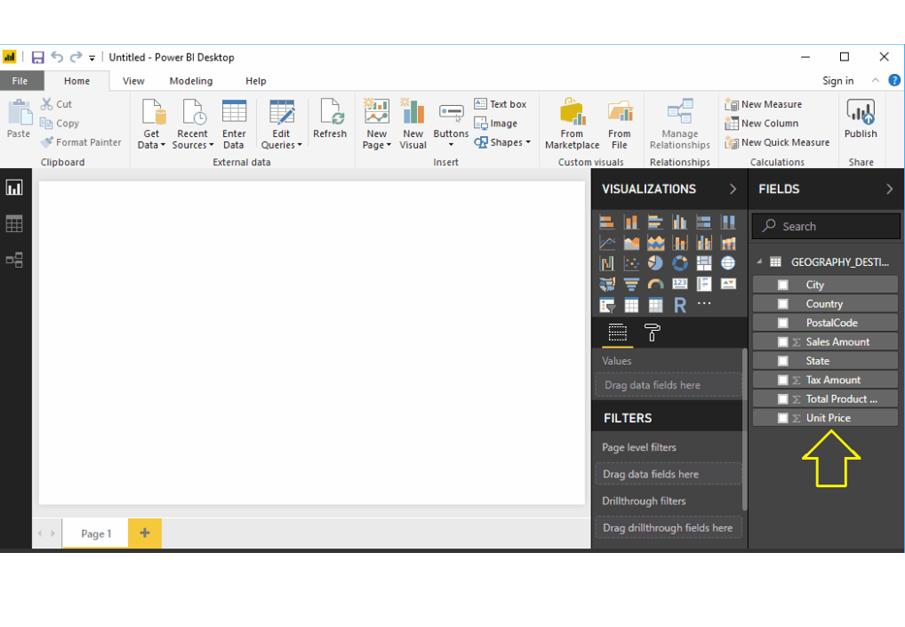This screenshot has height=627, width=905.
Task: Select the slicer visualization
Action: coord(607,305)
